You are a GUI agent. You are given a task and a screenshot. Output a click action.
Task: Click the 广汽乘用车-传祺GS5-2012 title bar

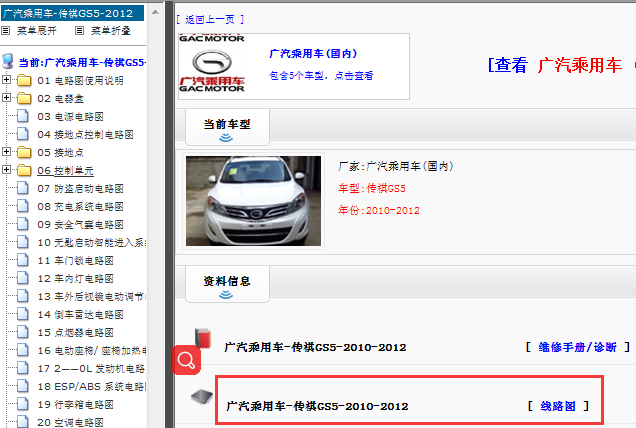pos(72,13)
